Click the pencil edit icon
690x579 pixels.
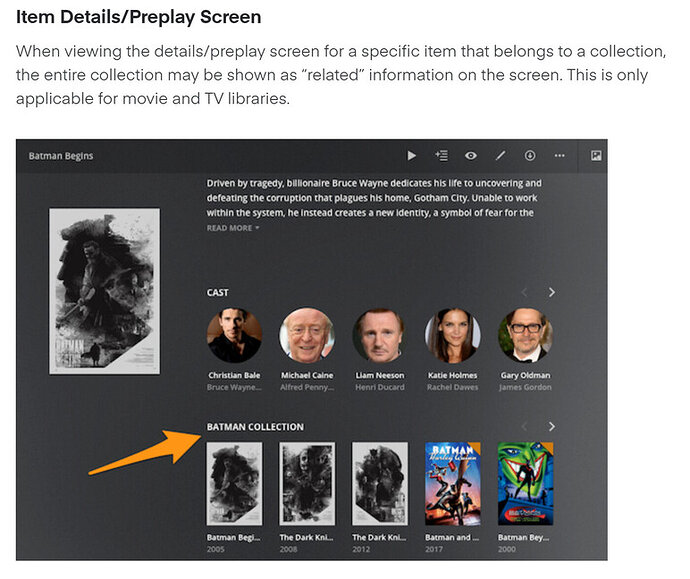pos(501,156)
